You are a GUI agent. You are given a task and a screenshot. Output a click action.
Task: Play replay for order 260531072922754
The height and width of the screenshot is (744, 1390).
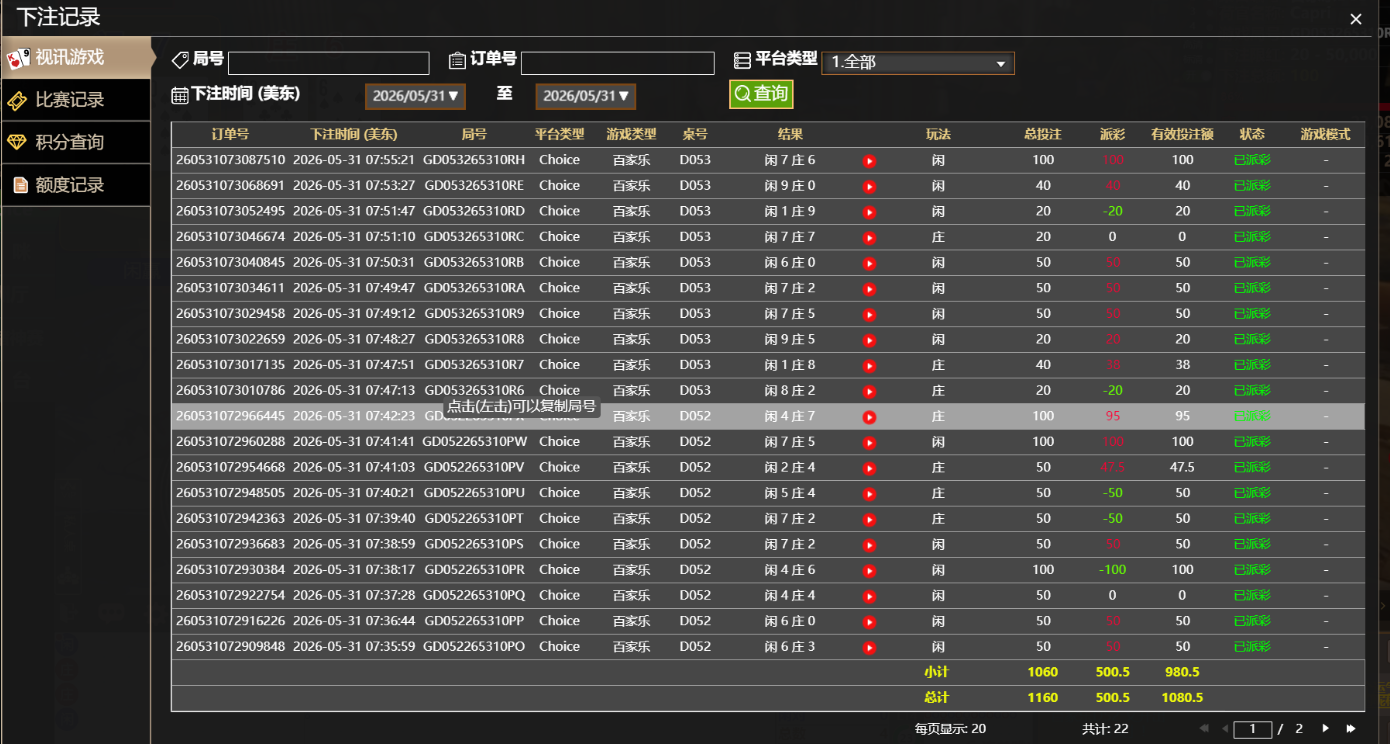click(x=869, y=597)
